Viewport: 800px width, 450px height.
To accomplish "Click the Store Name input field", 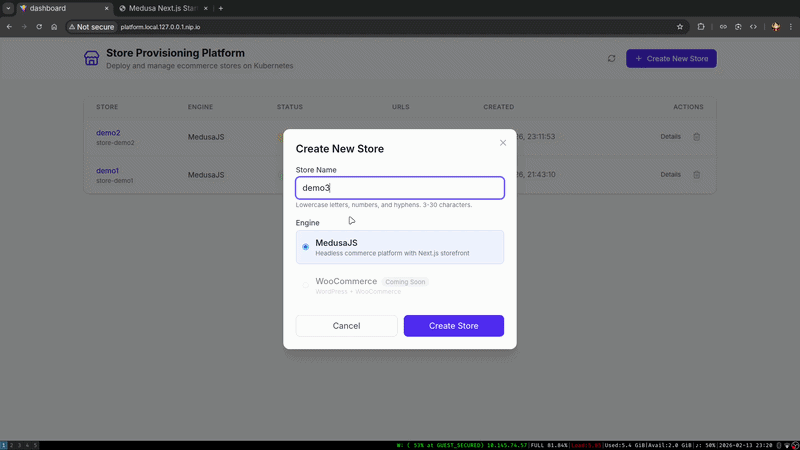I will (x=400, y=188).
